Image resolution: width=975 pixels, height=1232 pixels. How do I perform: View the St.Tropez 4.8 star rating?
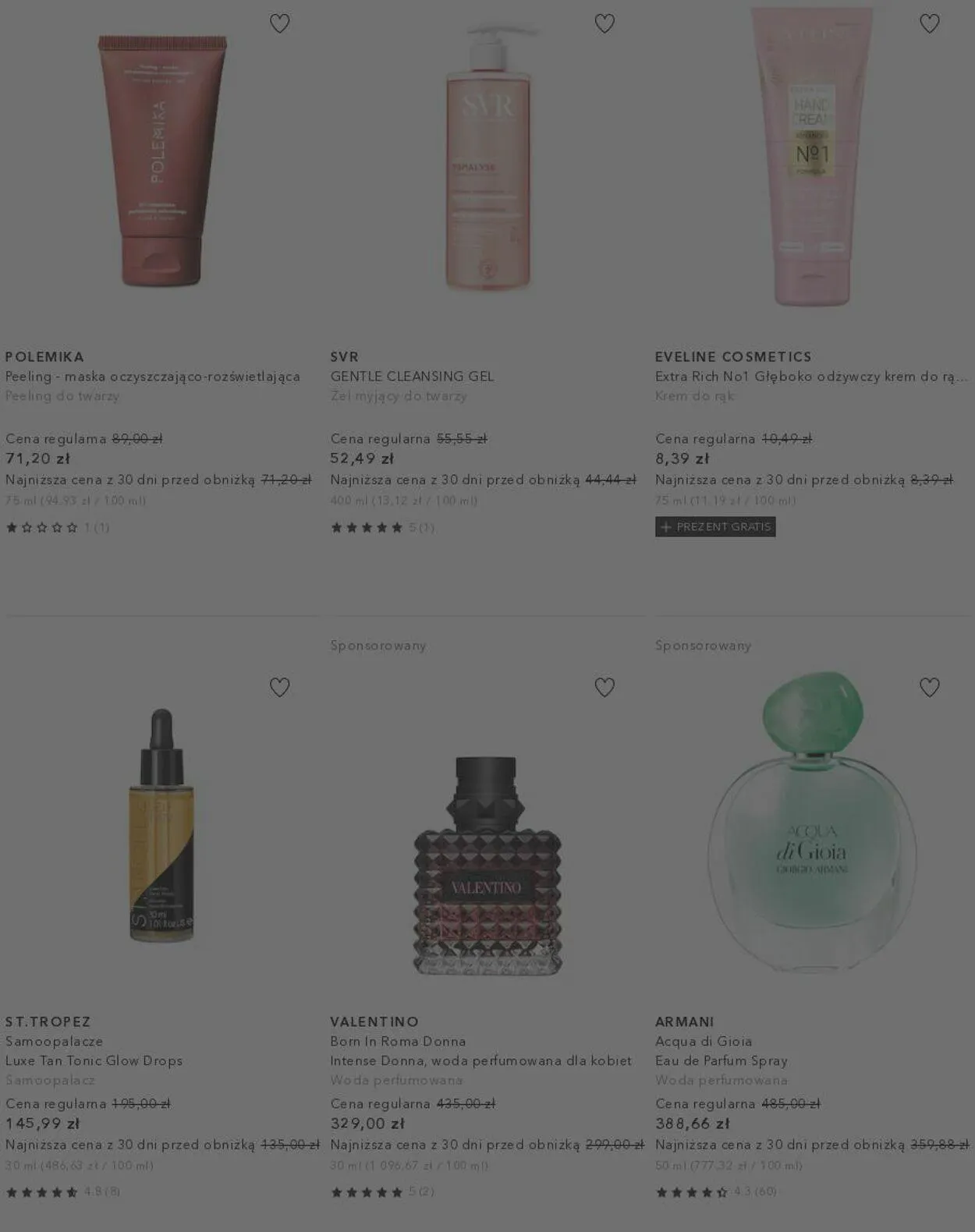point(62,1191)
